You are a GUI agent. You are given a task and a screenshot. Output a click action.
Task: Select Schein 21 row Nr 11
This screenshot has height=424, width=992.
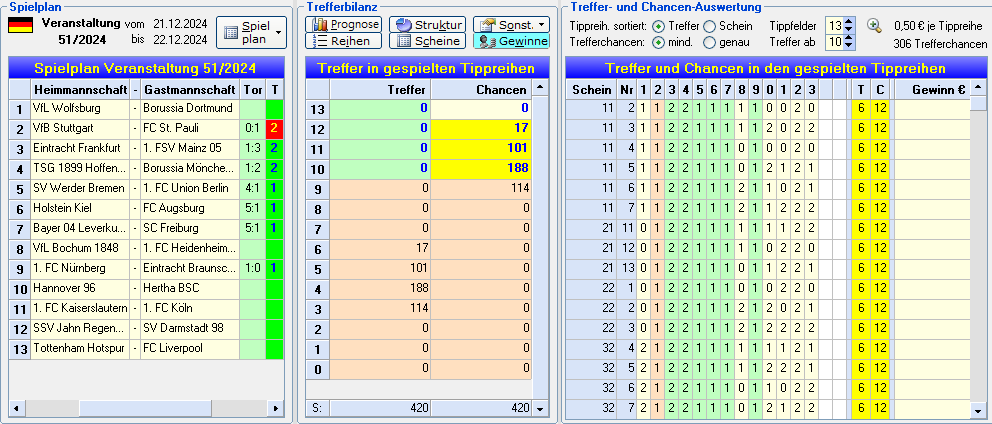point(767,228)
